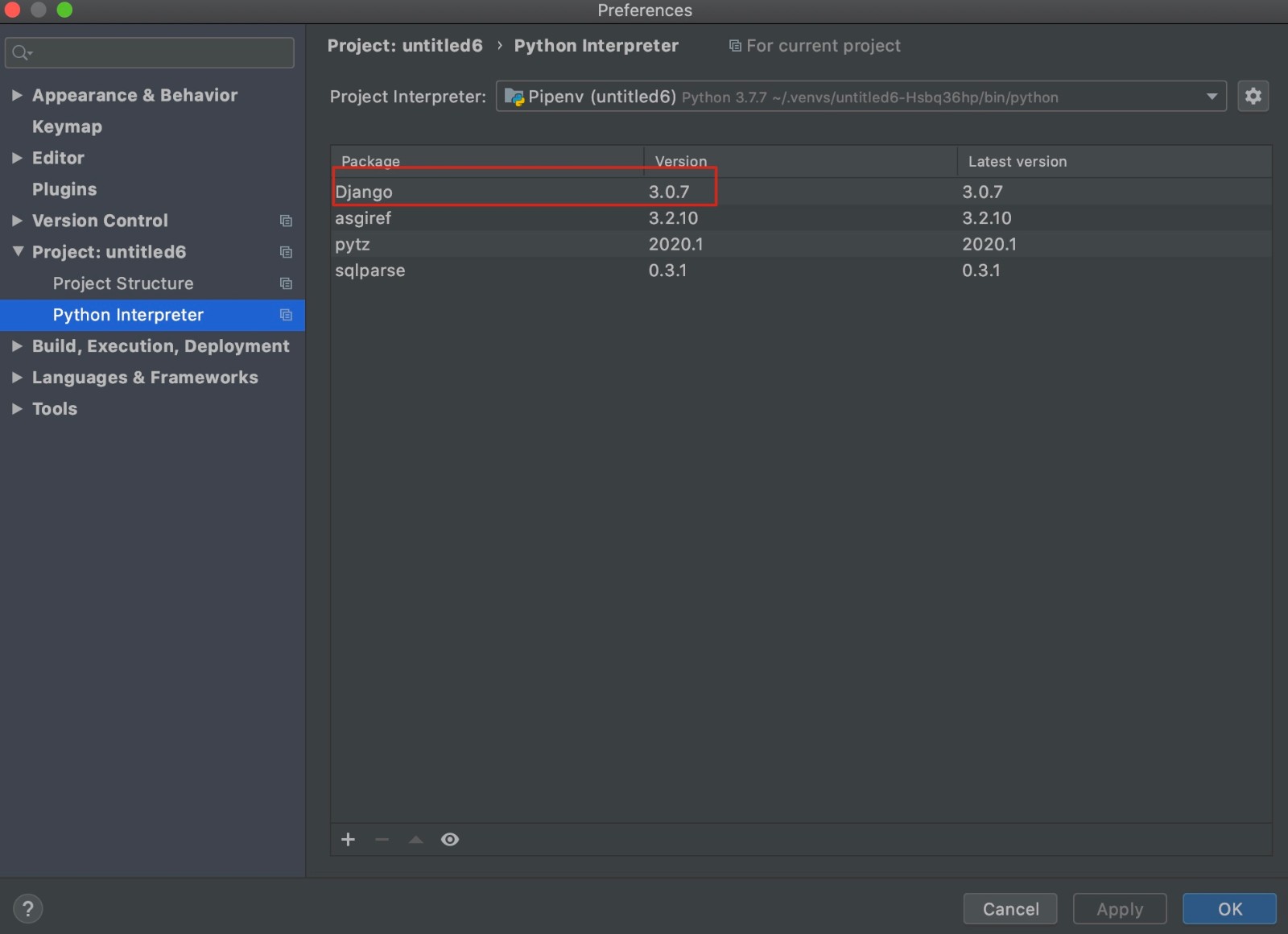
Task: Expand Languages & Frameworks section
Action: point(17,378)
